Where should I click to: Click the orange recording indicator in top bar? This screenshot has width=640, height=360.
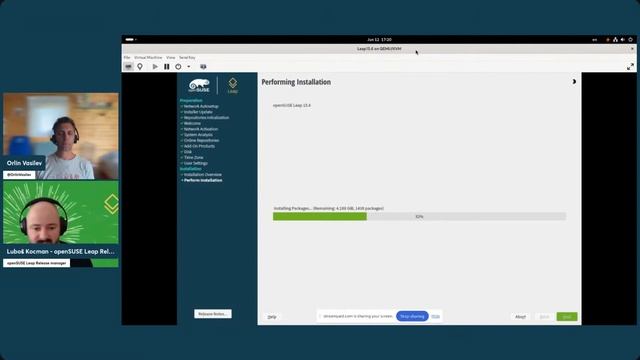607,40
